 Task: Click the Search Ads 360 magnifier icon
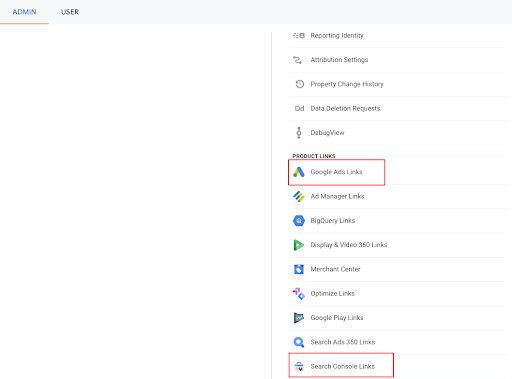[x=299, y=342]
